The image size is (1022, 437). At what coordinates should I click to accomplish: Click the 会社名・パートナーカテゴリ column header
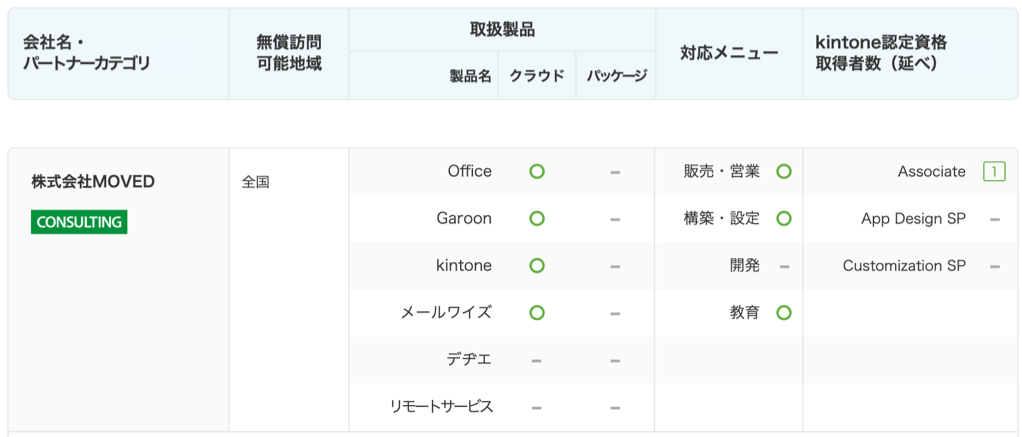tap(87, 53)
